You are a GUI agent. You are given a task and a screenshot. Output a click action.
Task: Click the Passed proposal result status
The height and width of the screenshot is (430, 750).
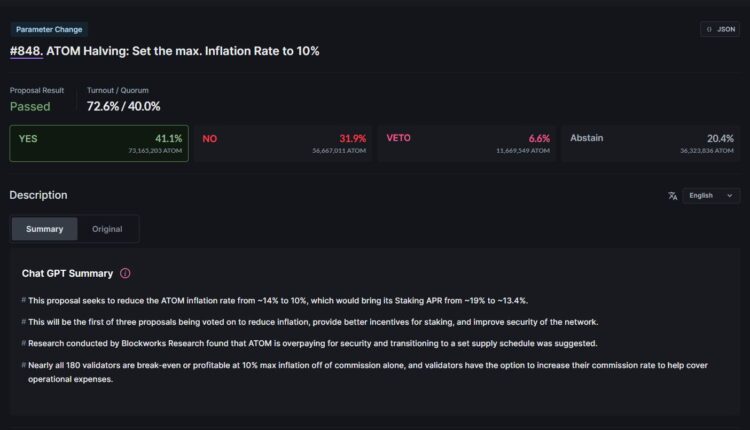click(x=30, y=106)
